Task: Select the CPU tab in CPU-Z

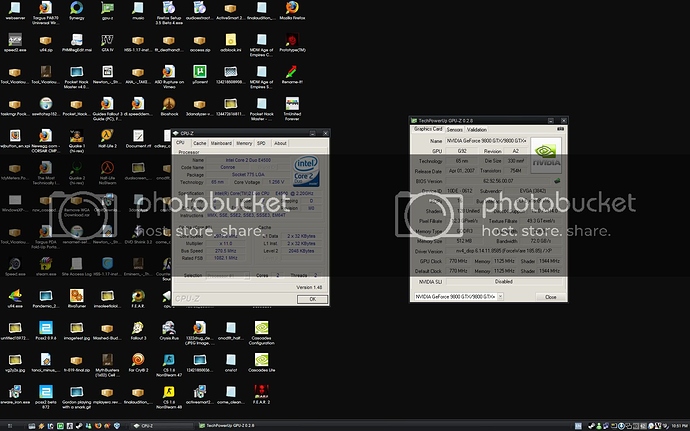Action: [x=180, y=143]
